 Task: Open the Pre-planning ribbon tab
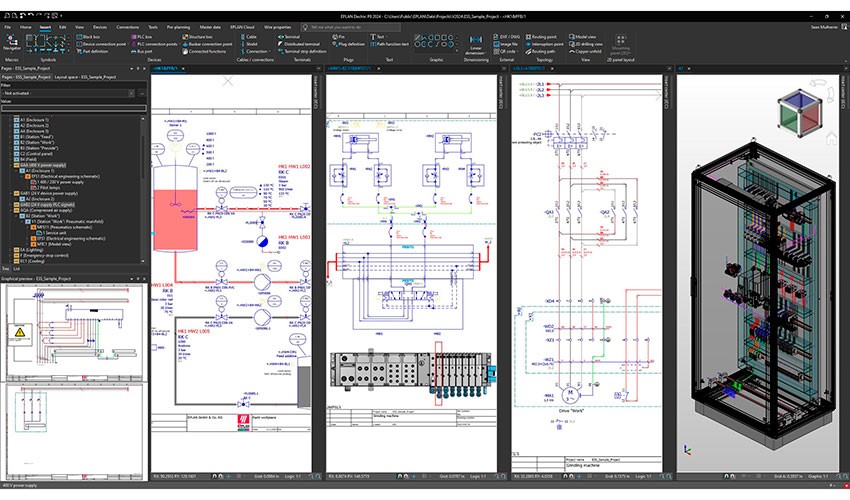pyautogui.click(x=178, y=27)
